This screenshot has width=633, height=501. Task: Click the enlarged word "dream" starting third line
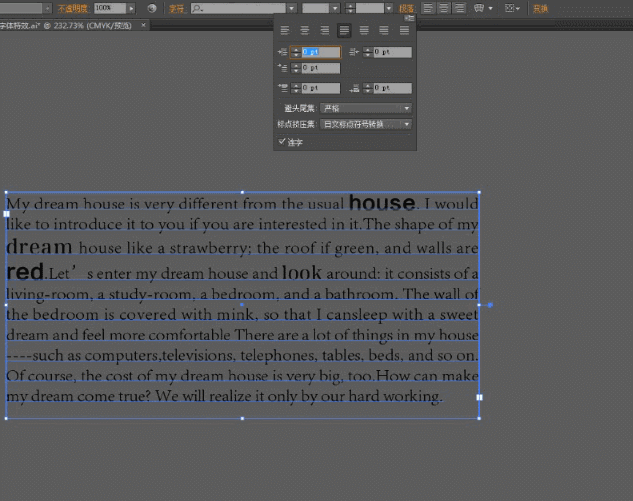tap(40, 246)
